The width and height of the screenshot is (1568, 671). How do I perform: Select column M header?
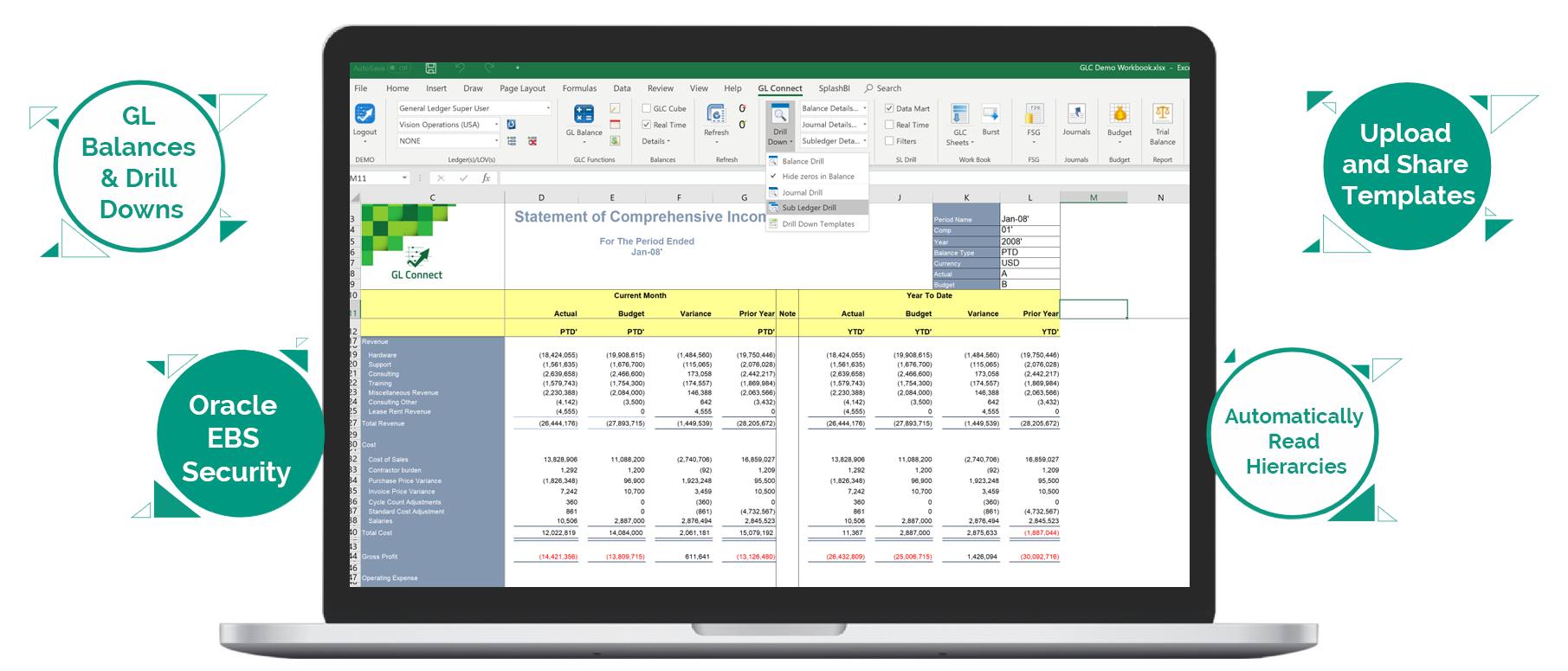tap(1094, 197)
